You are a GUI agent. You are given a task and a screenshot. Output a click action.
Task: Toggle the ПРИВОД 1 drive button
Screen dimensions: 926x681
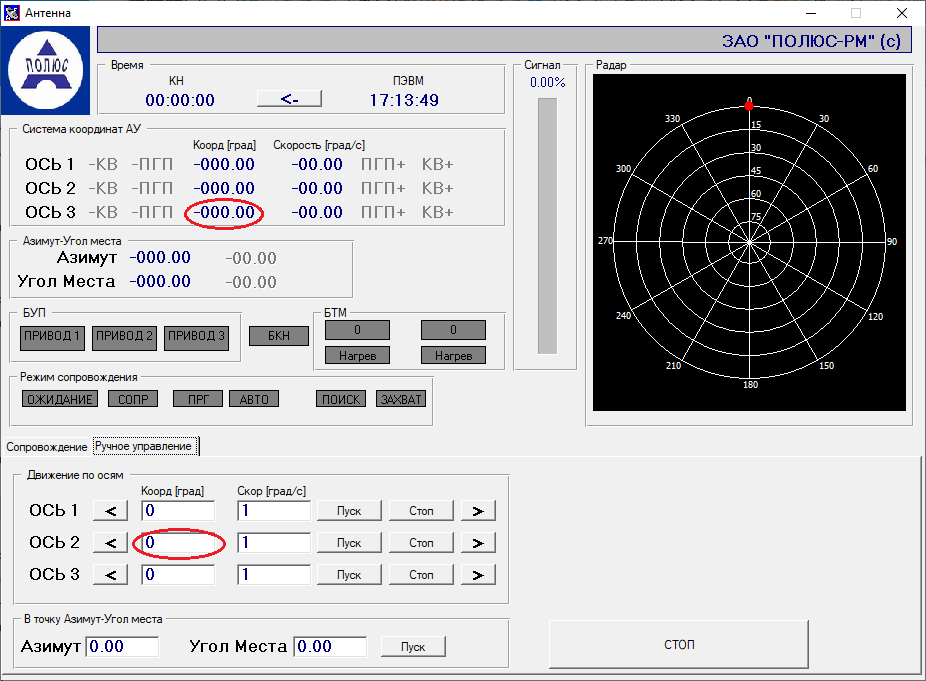pos(53,337)
